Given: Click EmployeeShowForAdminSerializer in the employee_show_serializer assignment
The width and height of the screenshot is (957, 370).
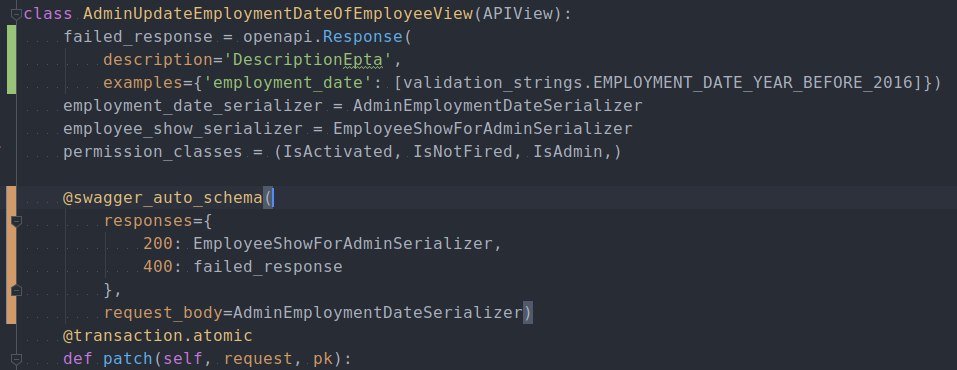Looking at the screenshot, I should (x=482, y=129).
